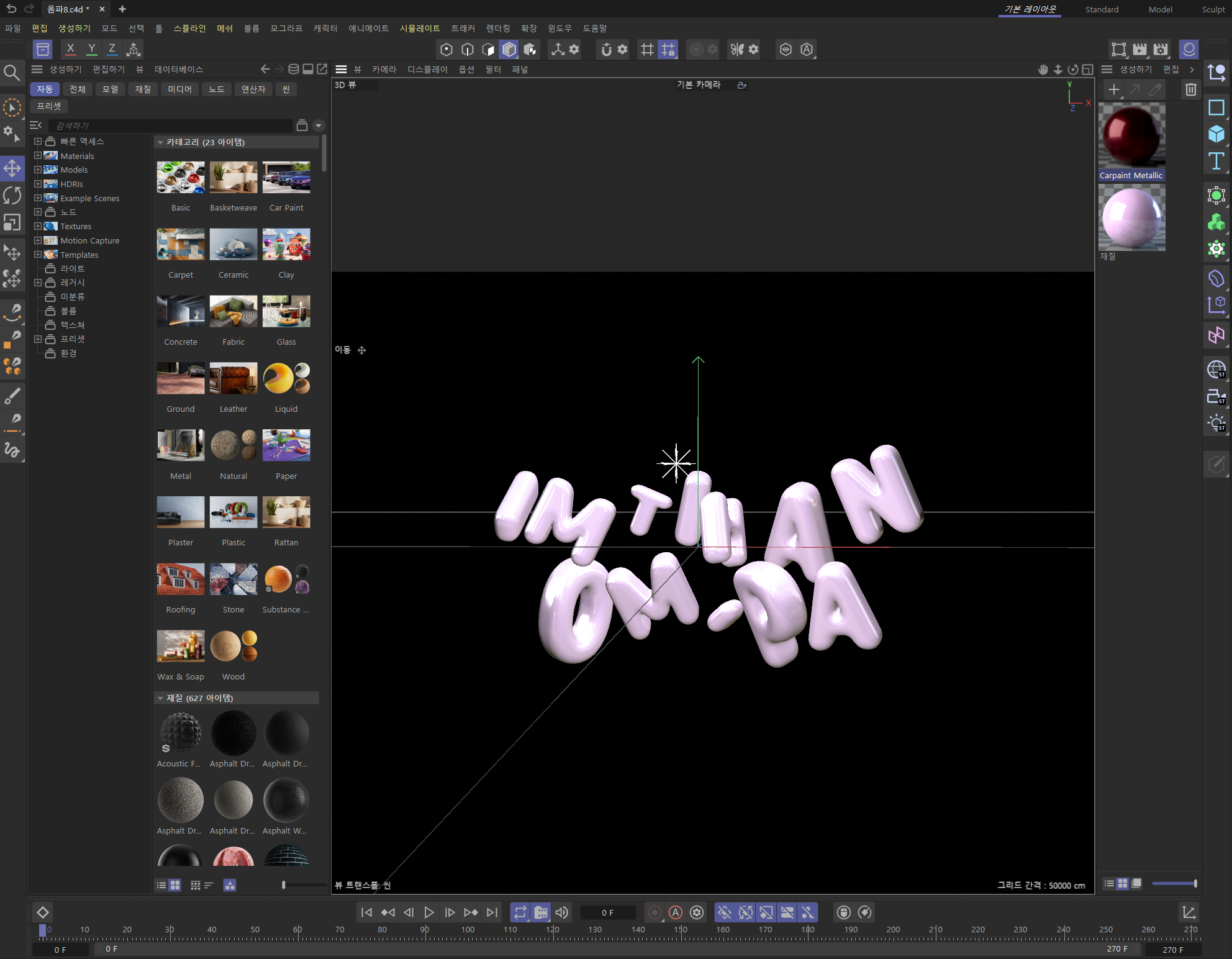Expand the Textures tree node
The image size is (1232, 959).
(38, 226)
